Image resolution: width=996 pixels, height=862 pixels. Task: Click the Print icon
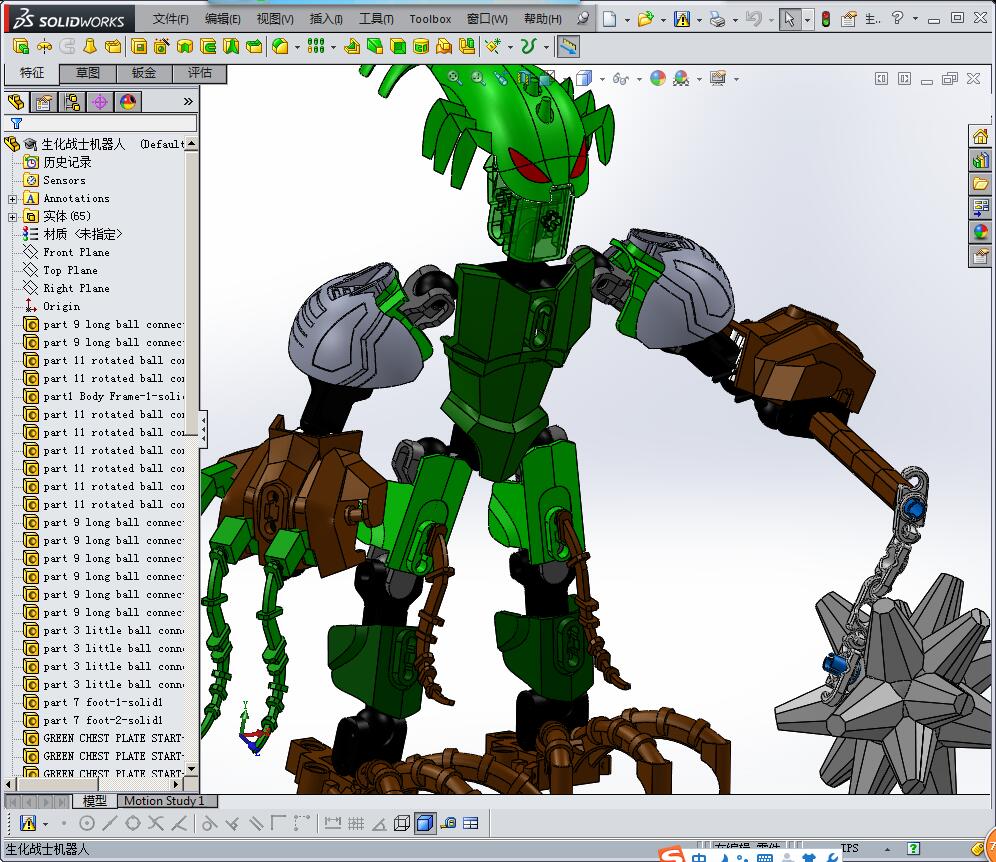[x=717, y=19]
